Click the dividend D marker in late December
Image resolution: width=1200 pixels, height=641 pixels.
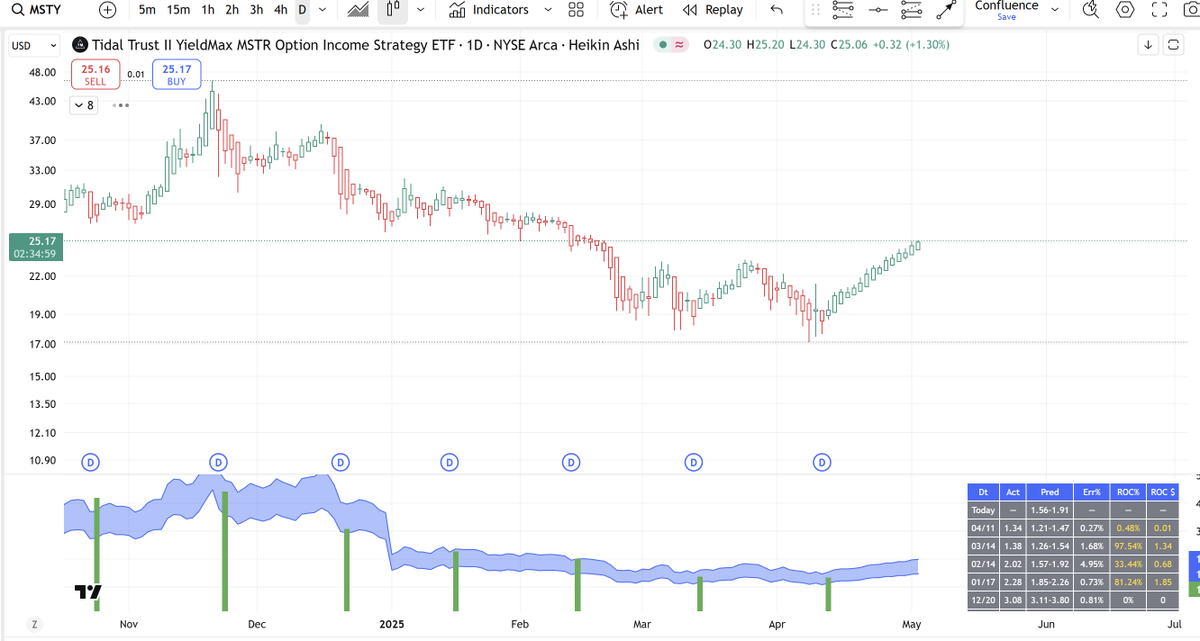pos(340,462)
